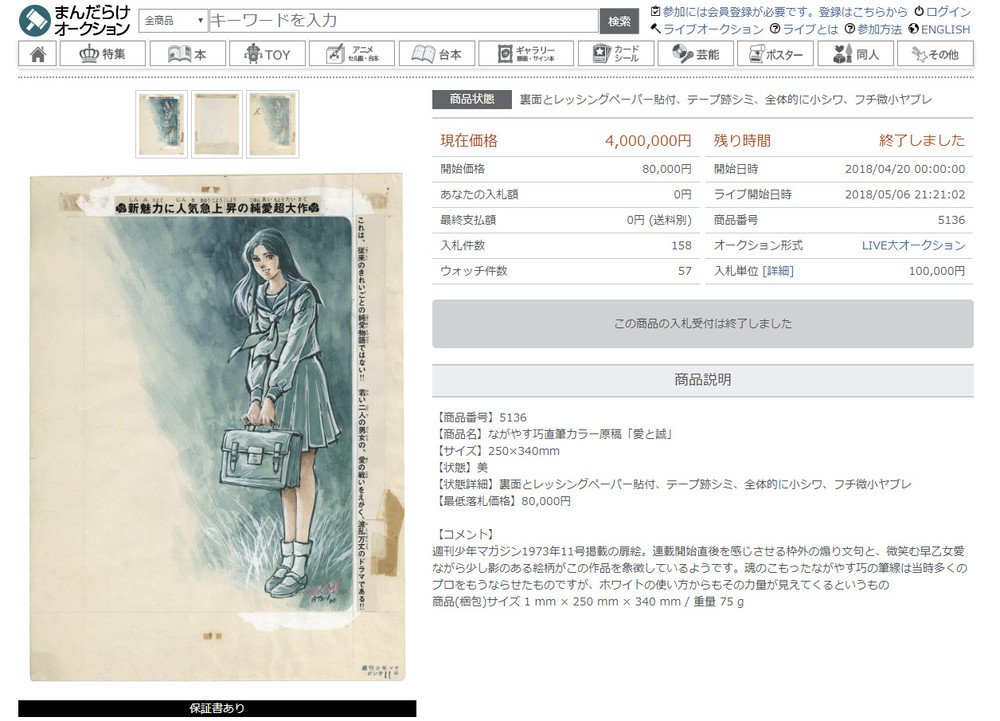Open the ギャラリー category
Image resolution: width=1000 pixels, height=721 pixels.
(x=526, y=54)
